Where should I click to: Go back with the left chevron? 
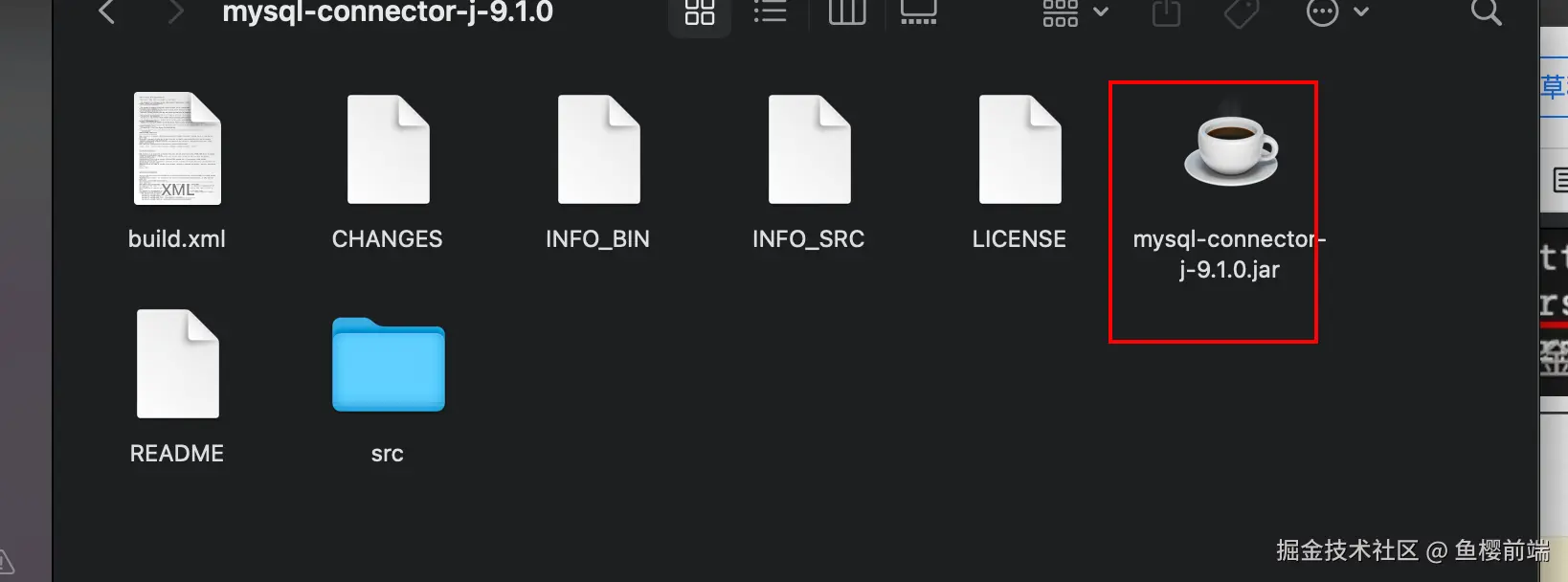pyautogui.click(x=107, y=12)
